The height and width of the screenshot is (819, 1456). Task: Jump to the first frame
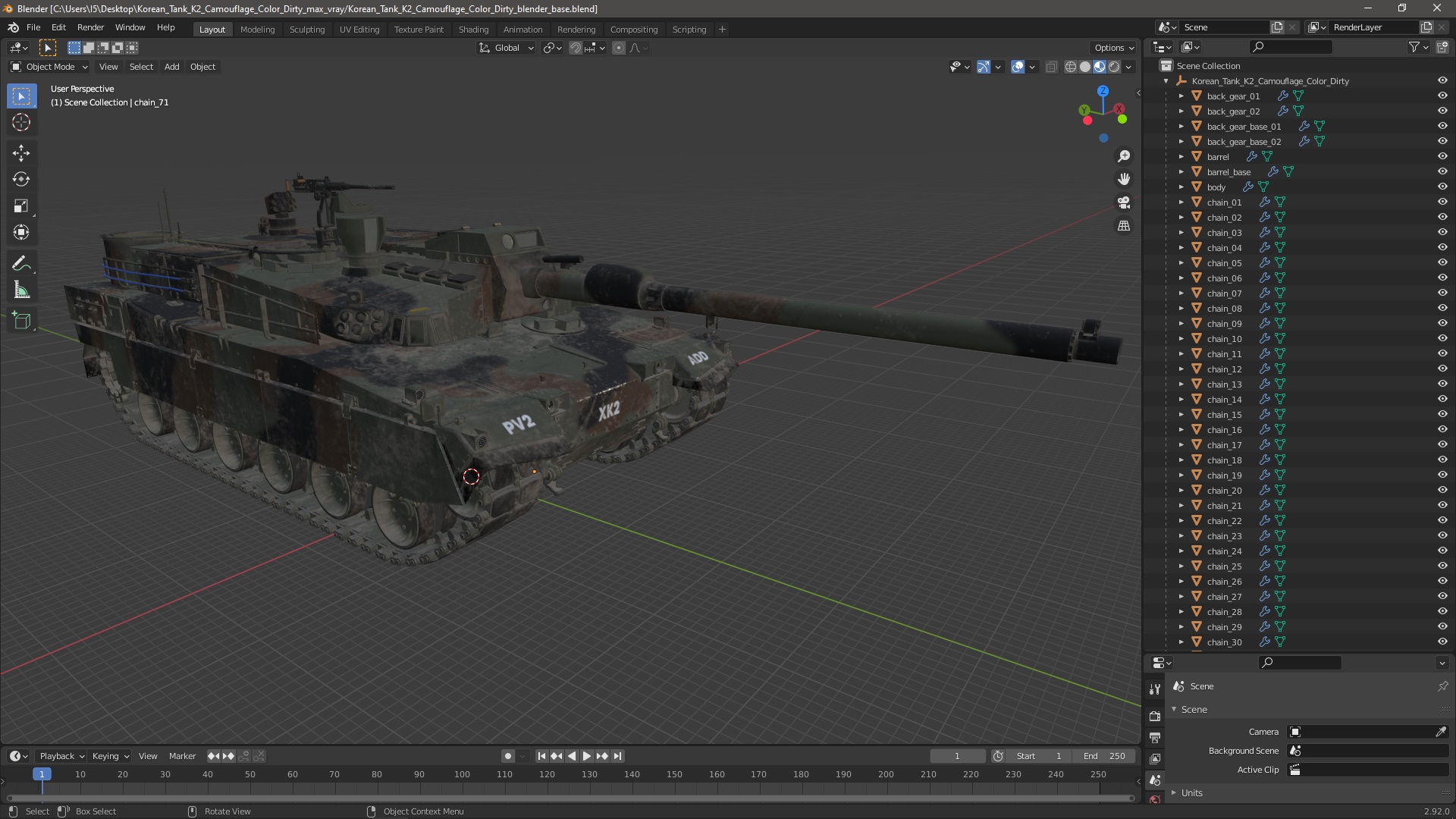(x=541, y=756)
